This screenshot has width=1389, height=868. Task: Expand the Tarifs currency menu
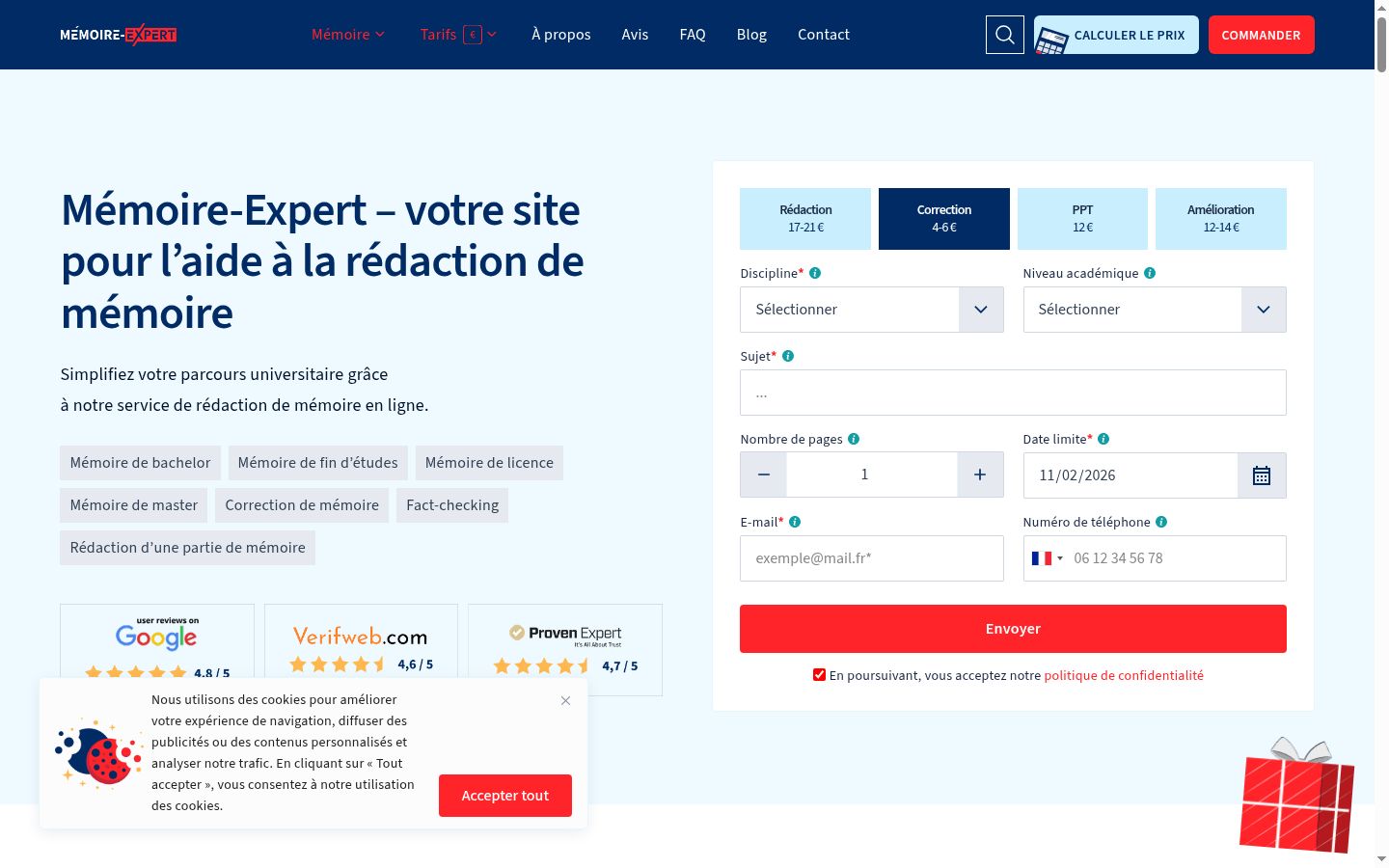pyautogui.click(x=458, y=35)
